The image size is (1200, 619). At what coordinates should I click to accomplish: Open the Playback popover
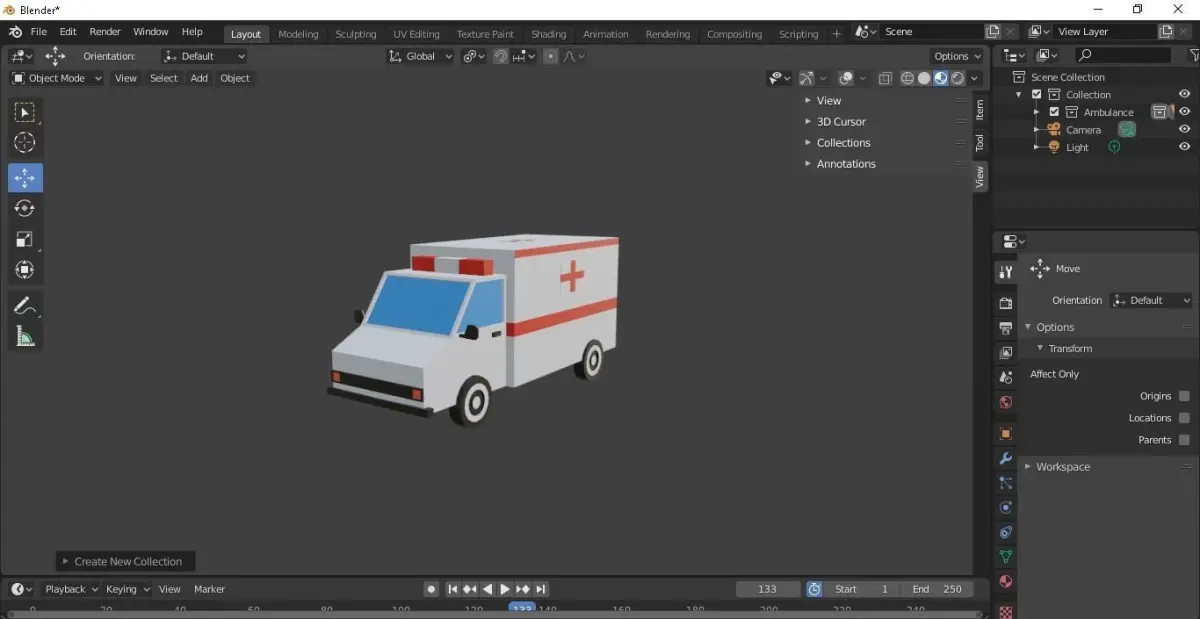coord(70,589)
